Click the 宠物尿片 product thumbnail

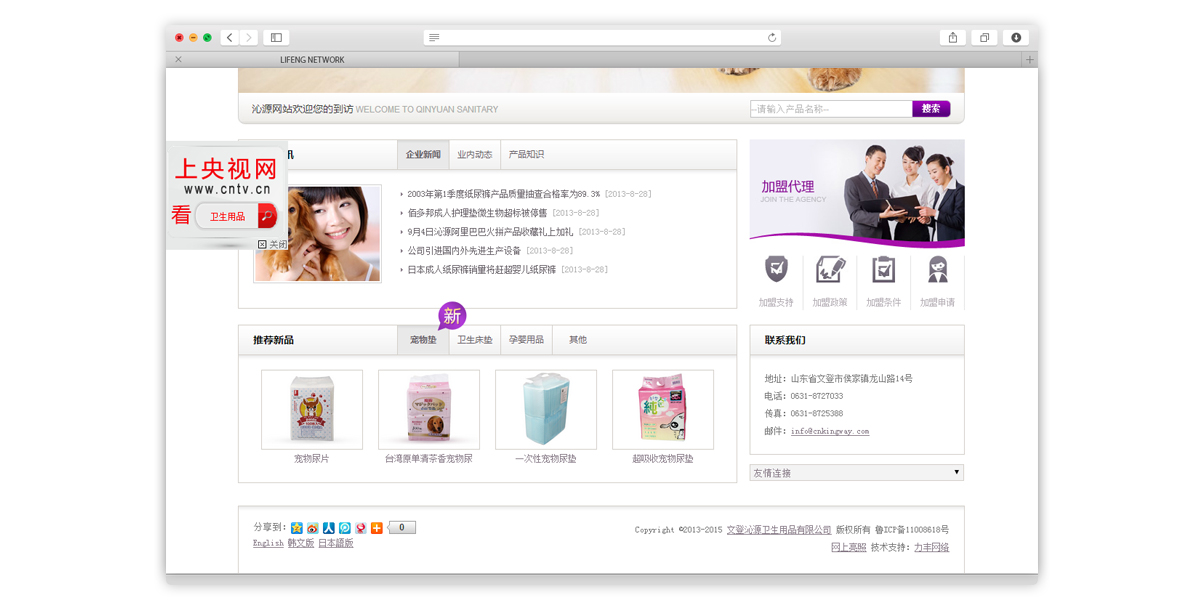(312, 410)
